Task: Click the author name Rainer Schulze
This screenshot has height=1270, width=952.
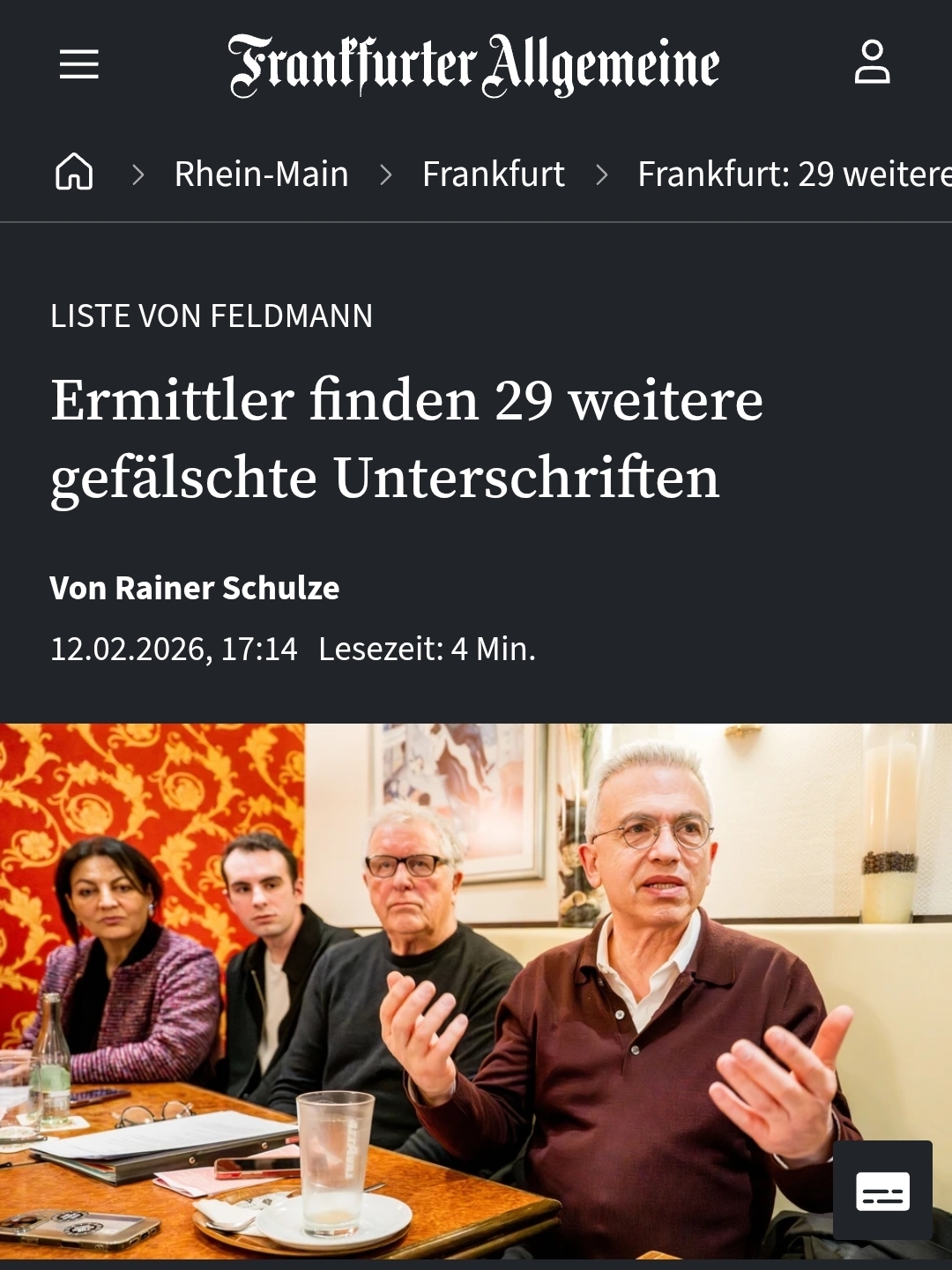Action: 227,588
